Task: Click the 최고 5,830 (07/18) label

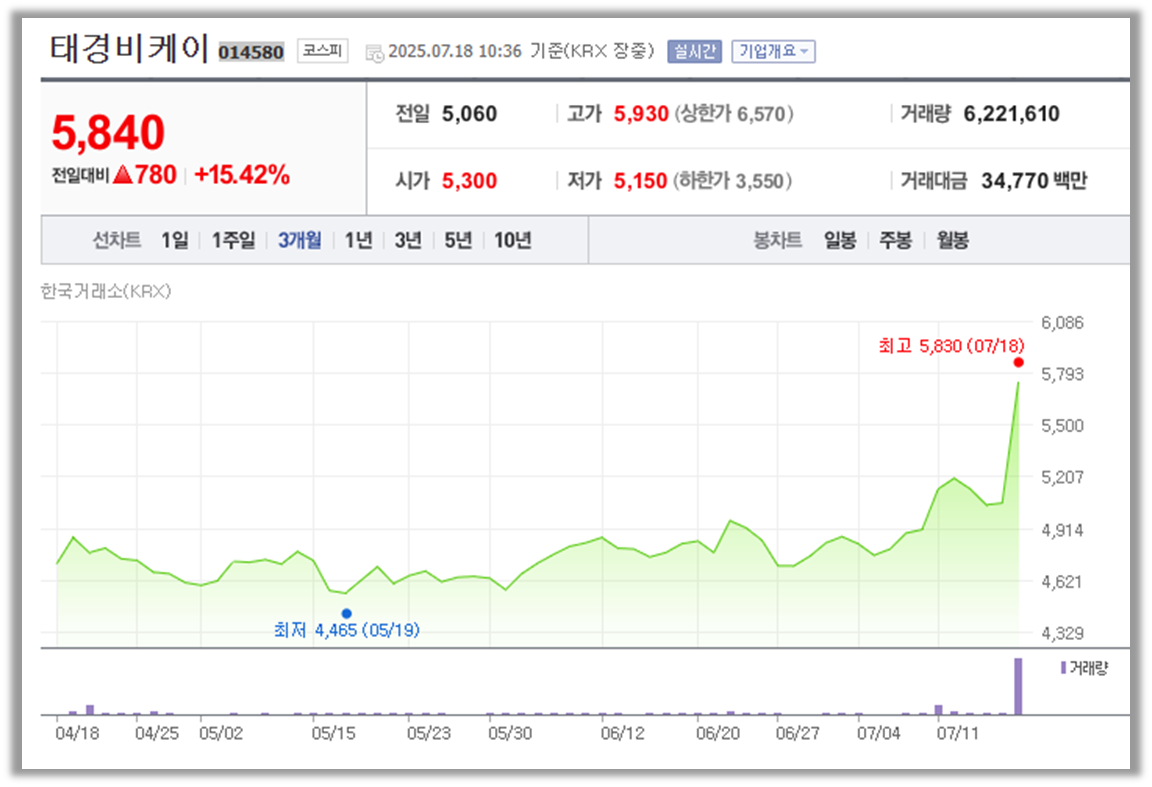Action: coord(951,345)
